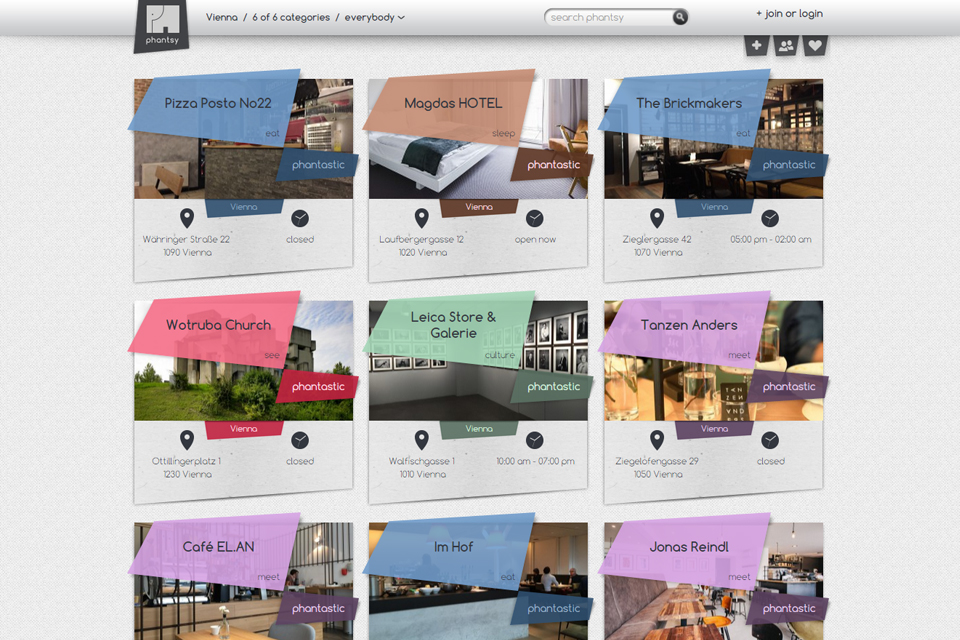The width and height of the screenshot is (960, 640).
Task: Open the heart favorites icon tab
Action: 815,45
